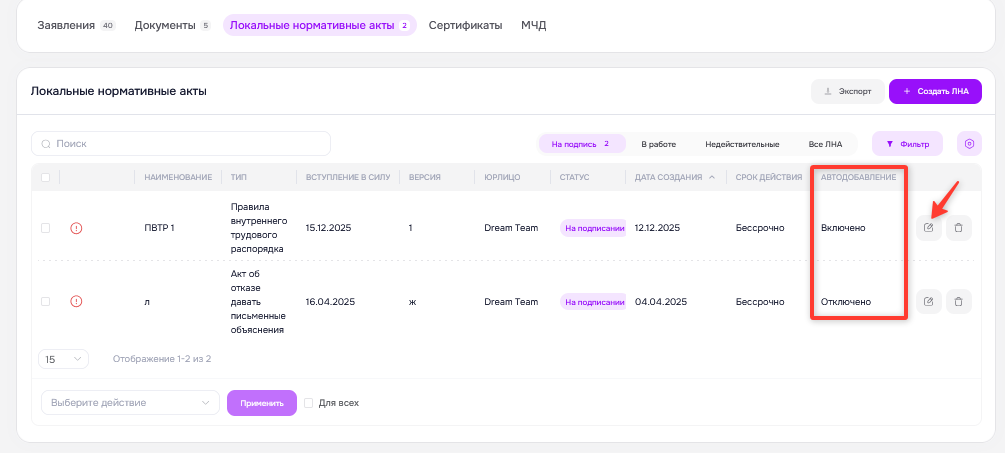This screenshot has width=1005, height=453.
Task: Click the Тип column header
Action: pos(238,177)
